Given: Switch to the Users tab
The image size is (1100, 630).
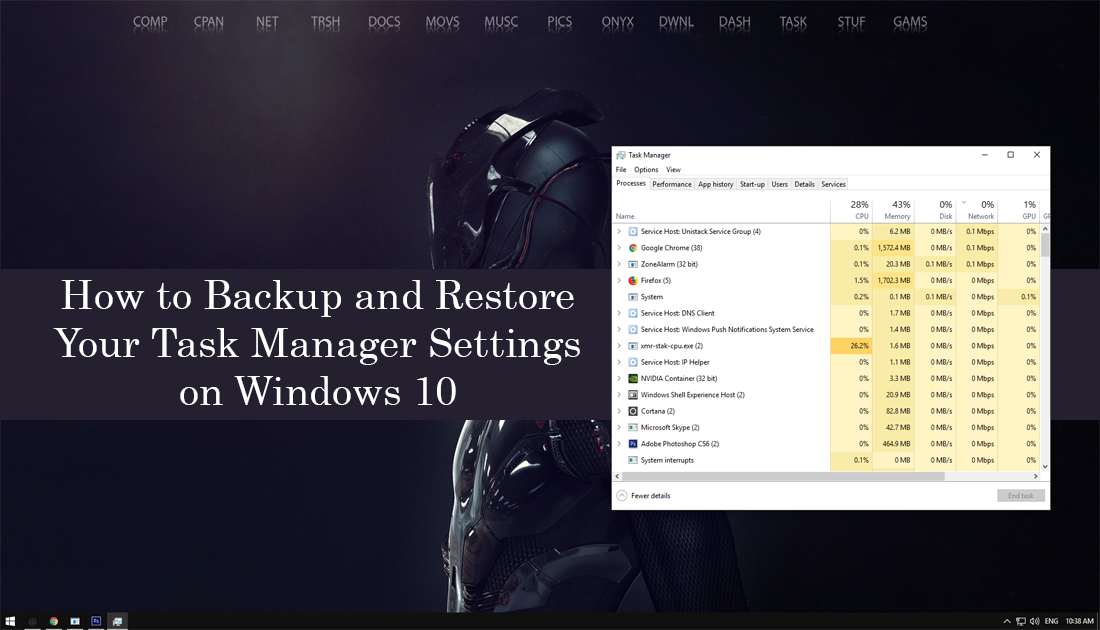Looking at the screenshot, I should pyautogui.click(x=779, y=185).
